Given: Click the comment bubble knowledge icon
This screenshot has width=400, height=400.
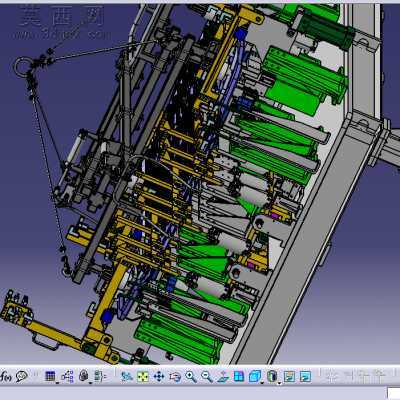Looking at the screenshot, I should pos(22,376).
